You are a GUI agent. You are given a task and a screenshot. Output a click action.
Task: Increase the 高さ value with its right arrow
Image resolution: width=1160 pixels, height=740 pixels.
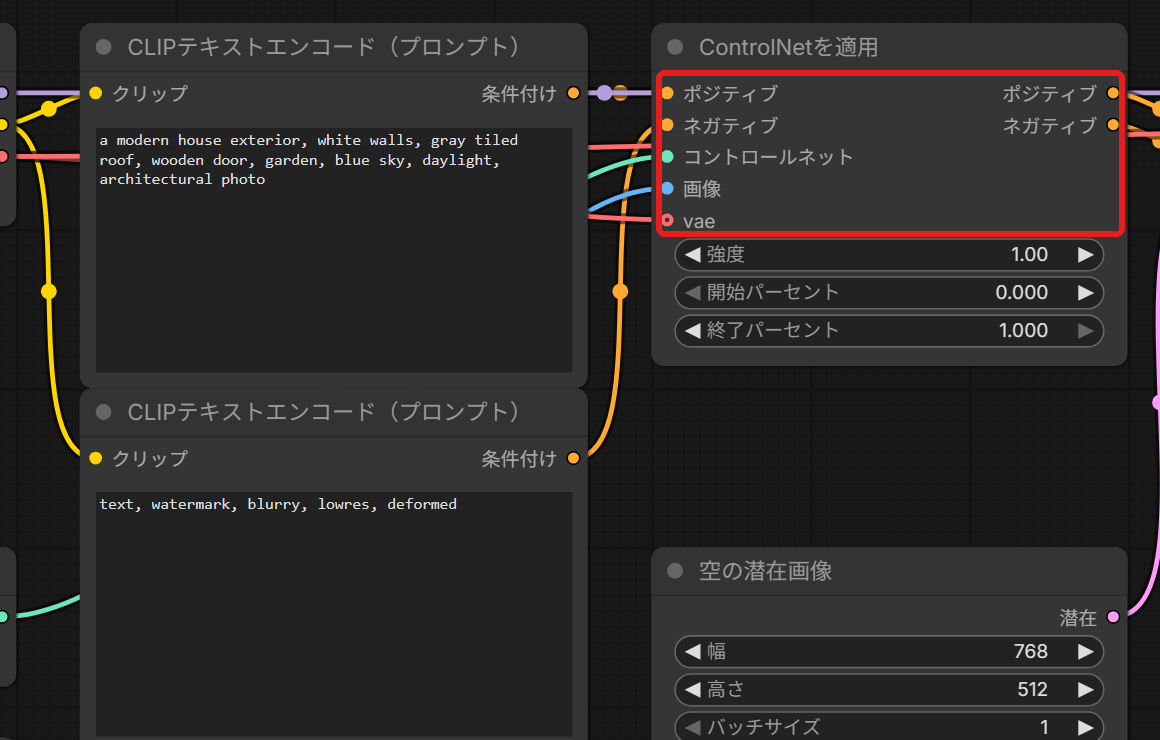pos(1085,690)
